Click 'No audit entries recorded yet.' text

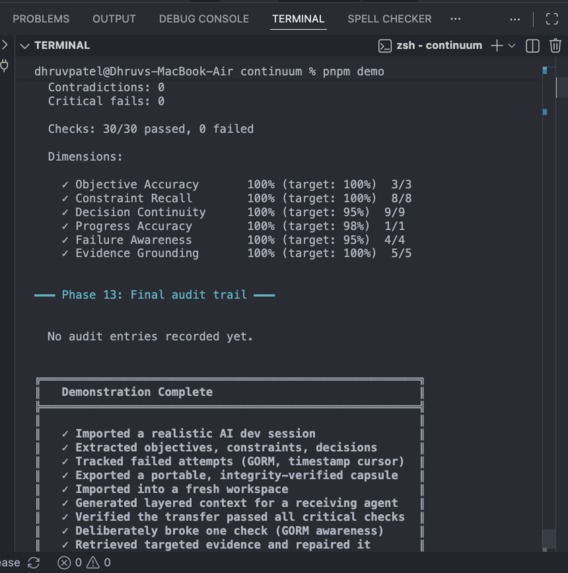click(x=150, y=337)
